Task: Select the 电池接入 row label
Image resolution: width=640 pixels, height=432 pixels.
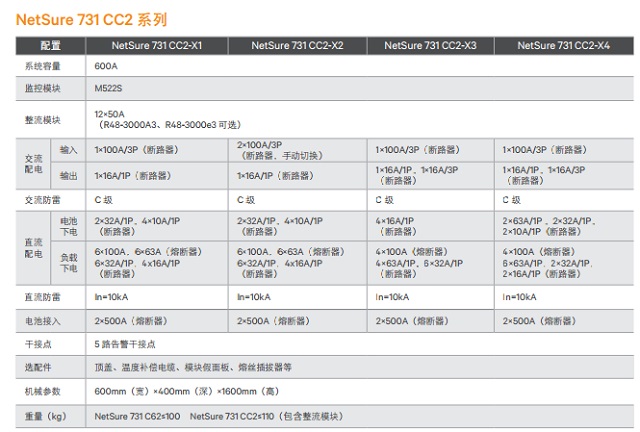Action: click(x=42, y=321)
